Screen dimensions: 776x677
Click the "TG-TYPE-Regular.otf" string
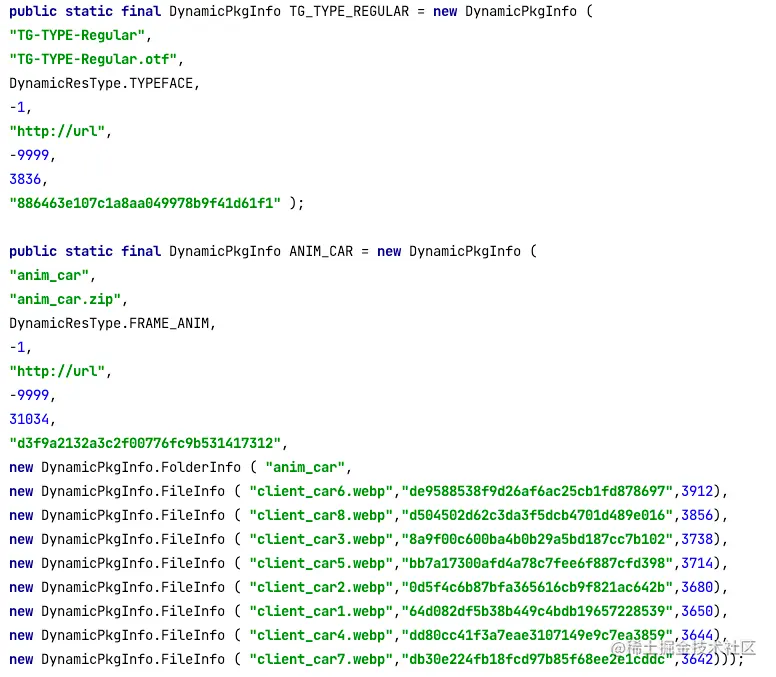click(x=93, y=59)
